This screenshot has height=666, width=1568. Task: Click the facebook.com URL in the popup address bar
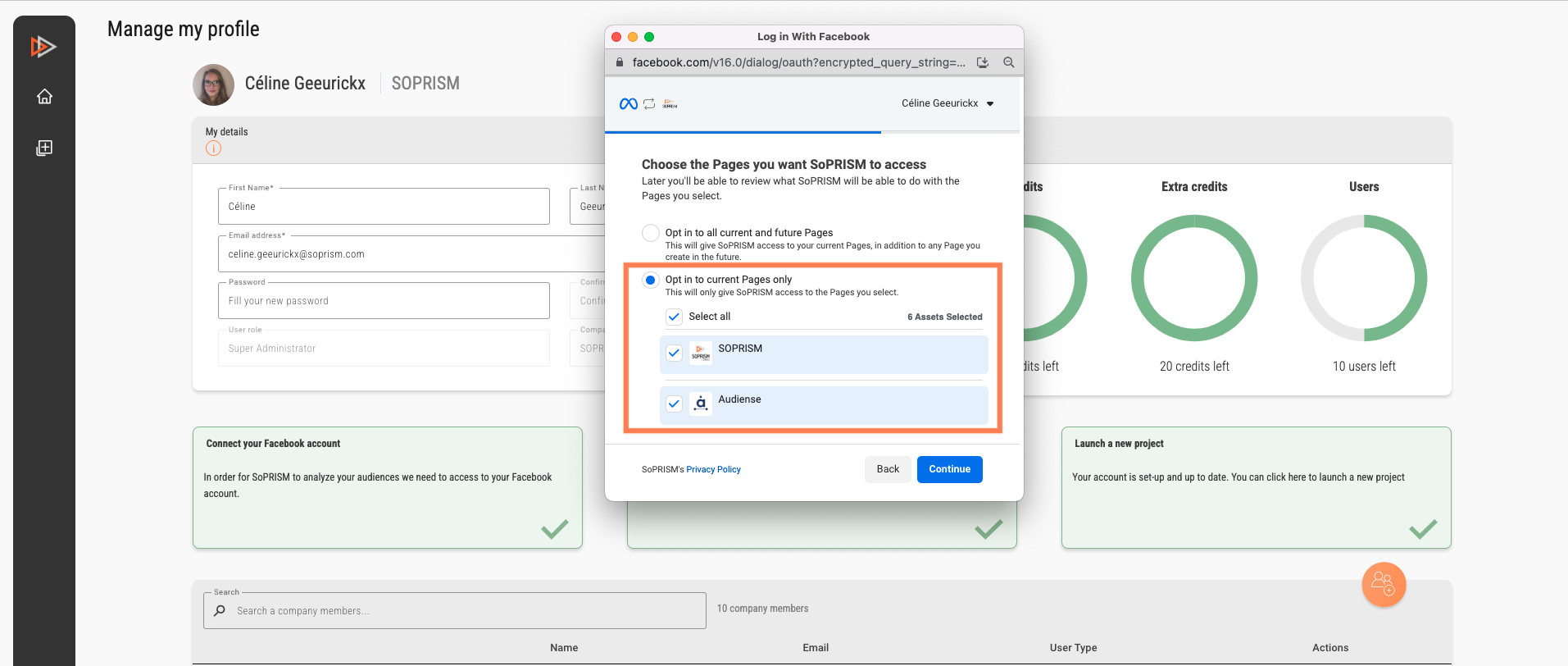[x=798, y=62]
